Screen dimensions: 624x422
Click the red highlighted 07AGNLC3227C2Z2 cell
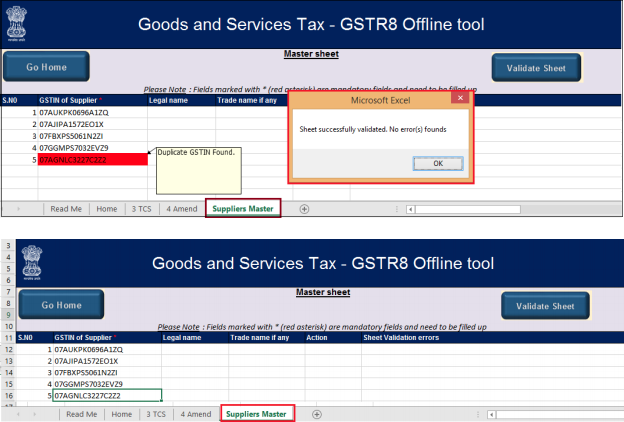[93, 160]
